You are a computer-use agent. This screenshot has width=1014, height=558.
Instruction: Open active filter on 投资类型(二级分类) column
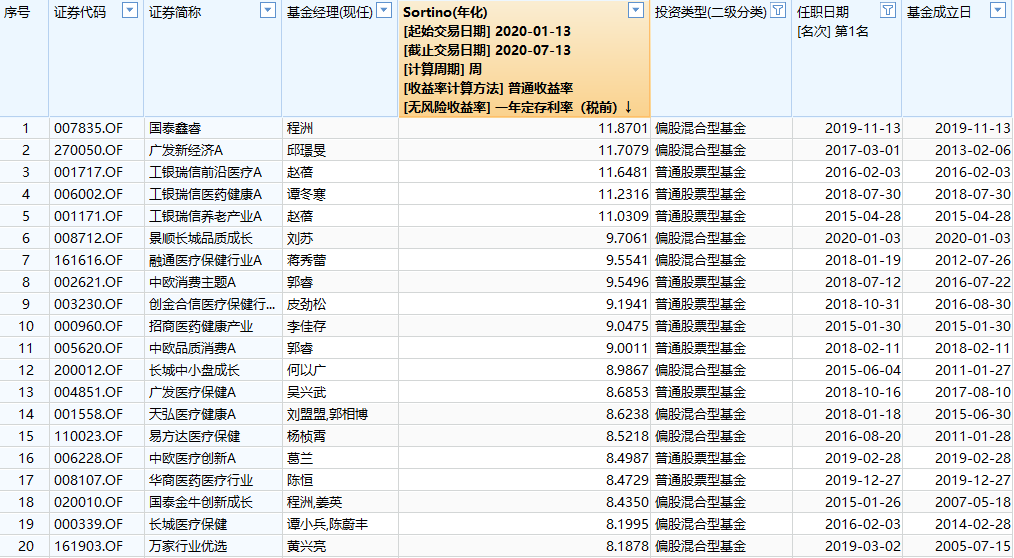pyautogui.click(x=779, y=10)
